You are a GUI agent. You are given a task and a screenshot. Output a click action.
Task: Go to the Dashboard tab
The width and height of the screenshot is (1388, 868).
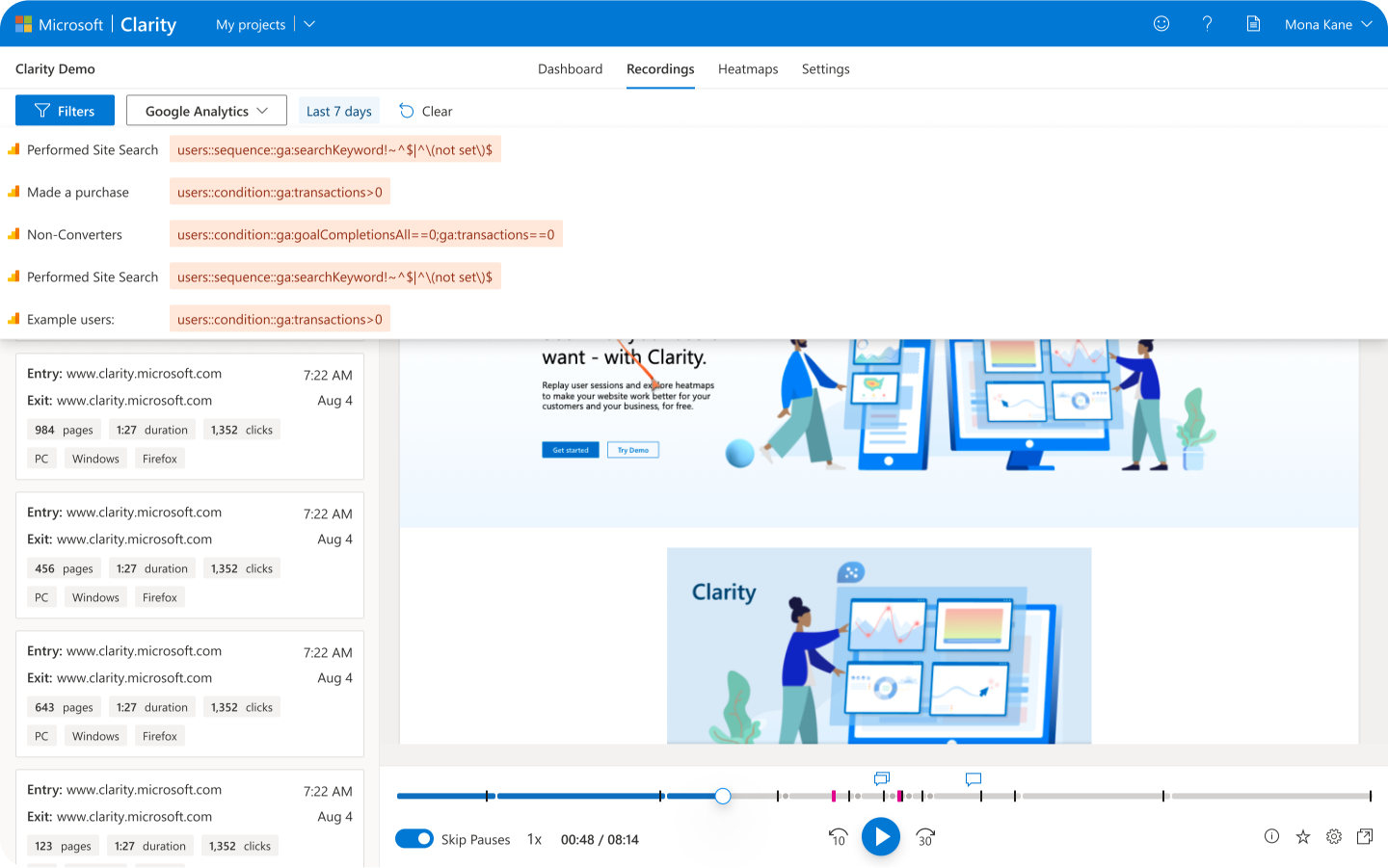click(570, 68)
